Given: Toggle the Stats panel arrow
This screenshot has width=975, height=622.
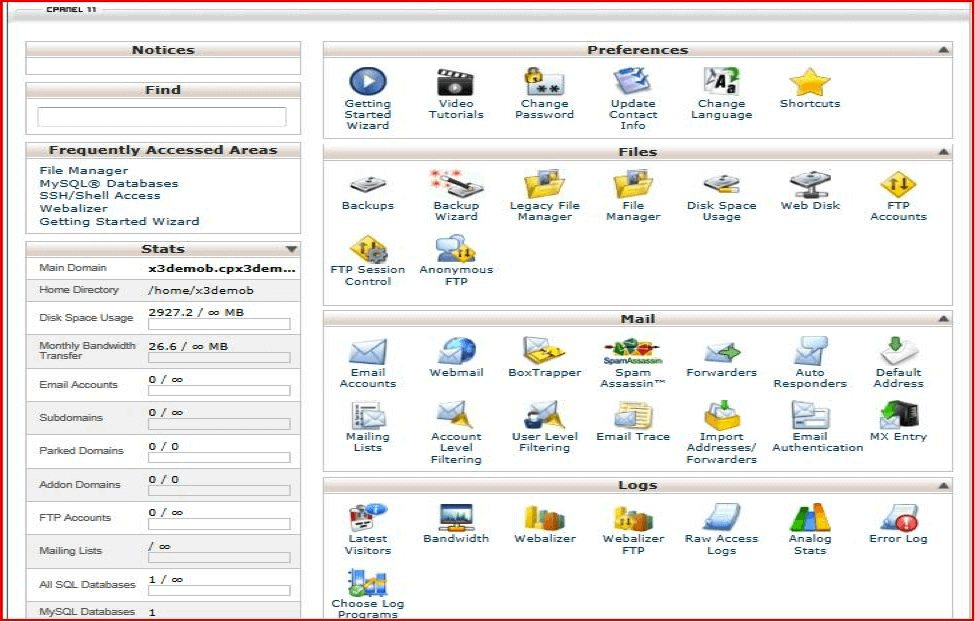Looking at the screenshot, I should [x=291, y=249].
